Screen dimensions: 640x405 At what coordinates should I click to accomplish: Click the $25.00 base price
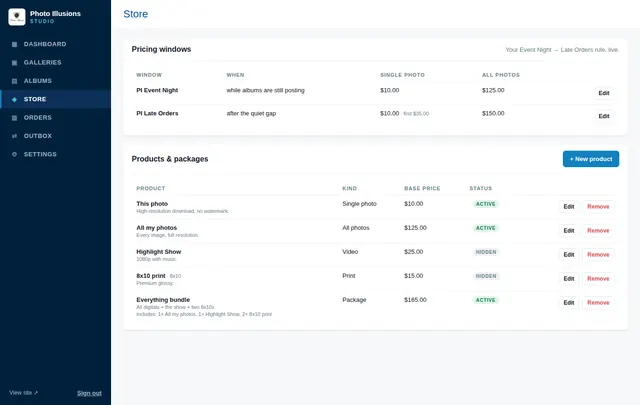click(x=413, y=252)
